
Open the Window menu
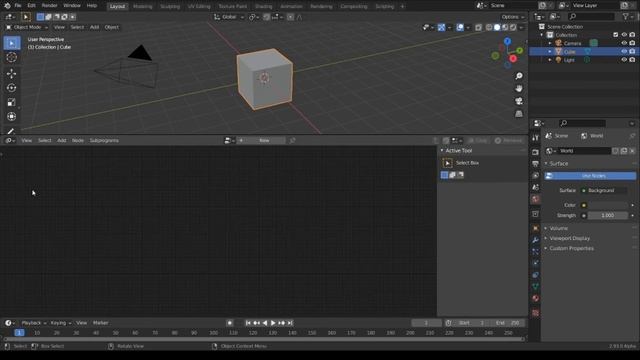pyautogui.click(x=72, y=6)
